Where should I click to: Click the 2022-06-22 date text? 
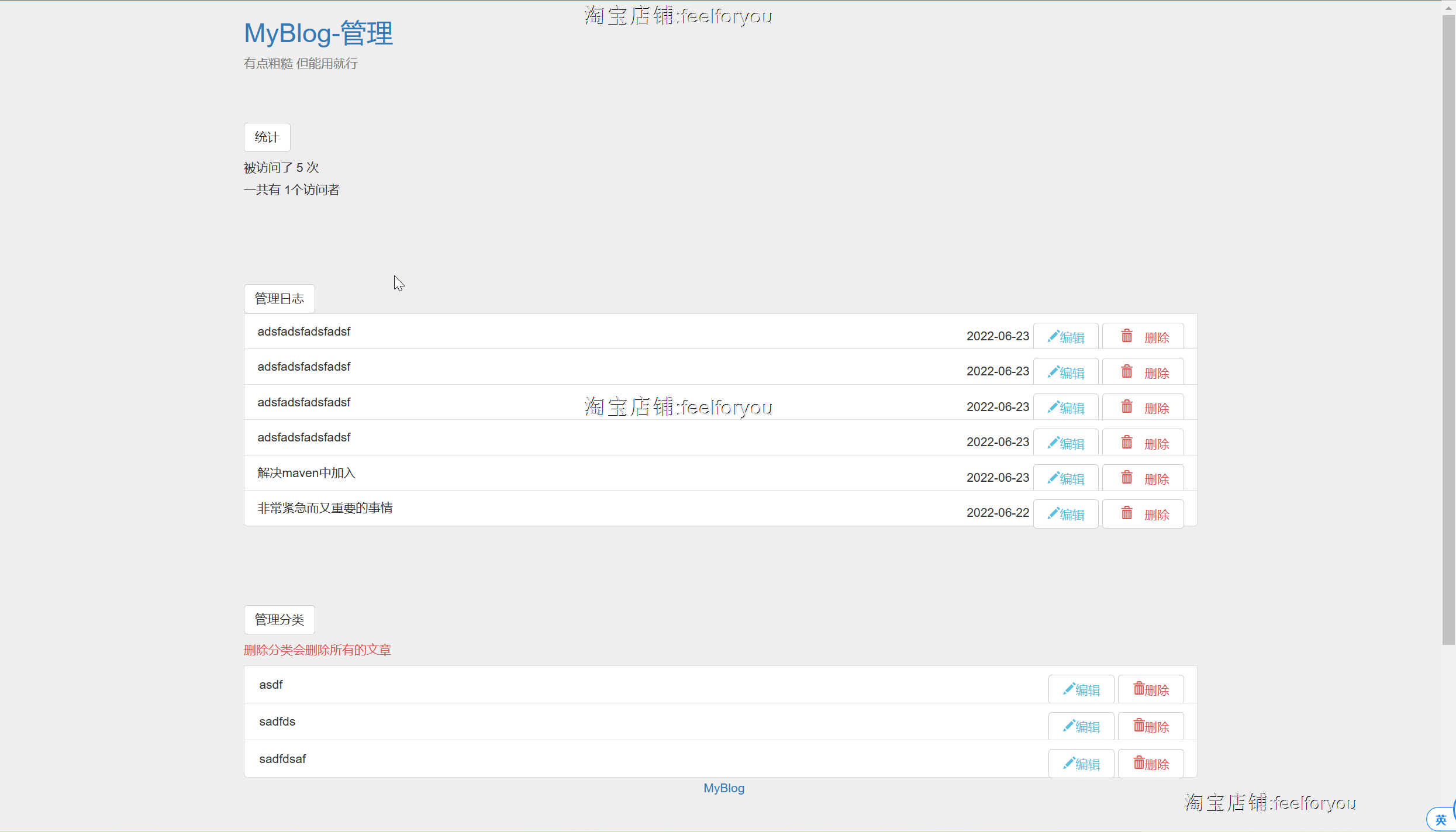coord(998,513)
